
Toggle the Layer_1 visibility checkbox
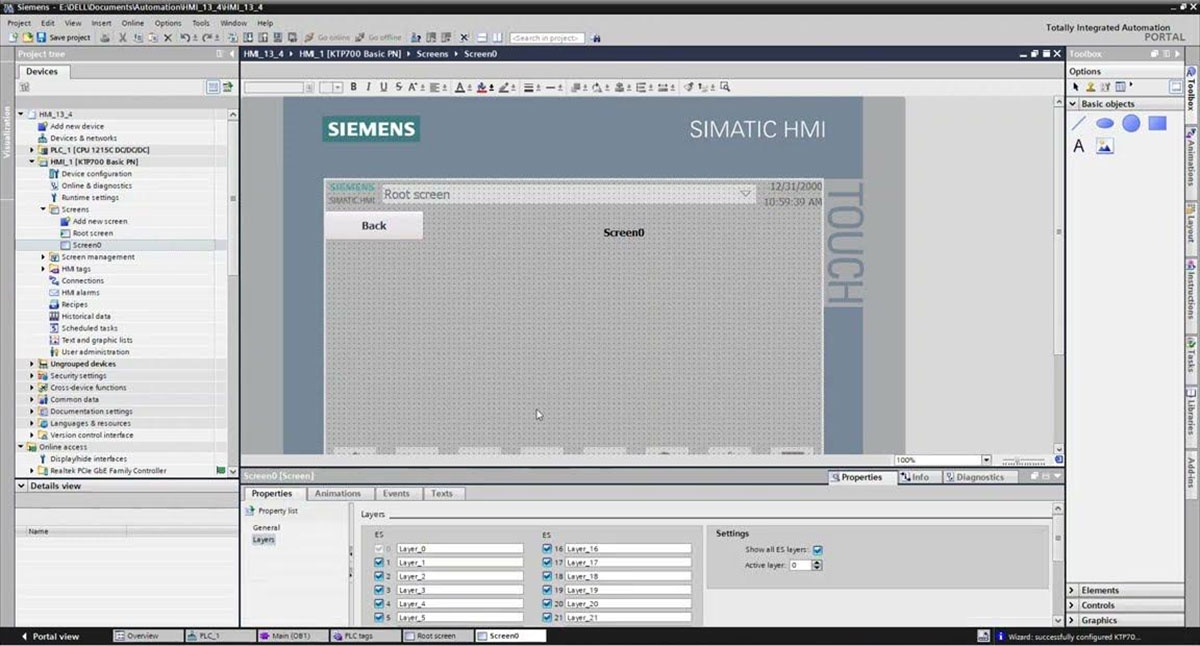(379, 563)
